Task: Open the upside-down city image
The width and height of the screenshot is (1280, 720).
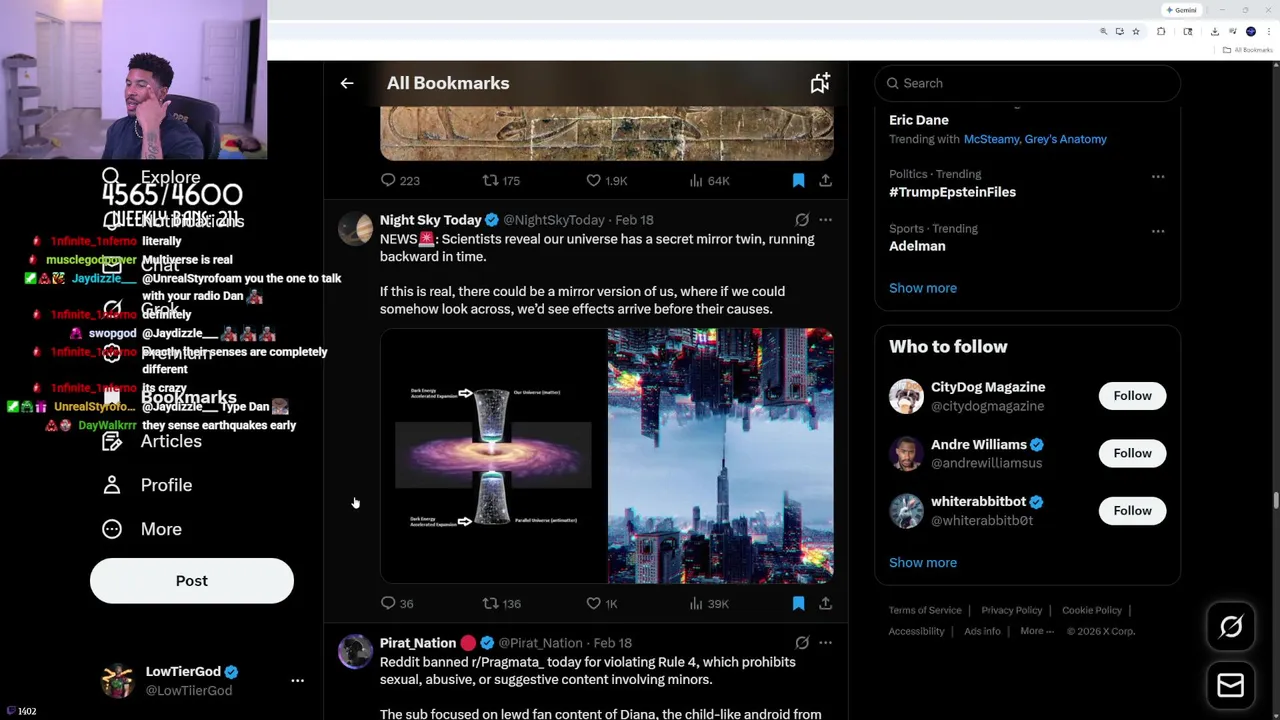Action: click(x=720, y=456)
